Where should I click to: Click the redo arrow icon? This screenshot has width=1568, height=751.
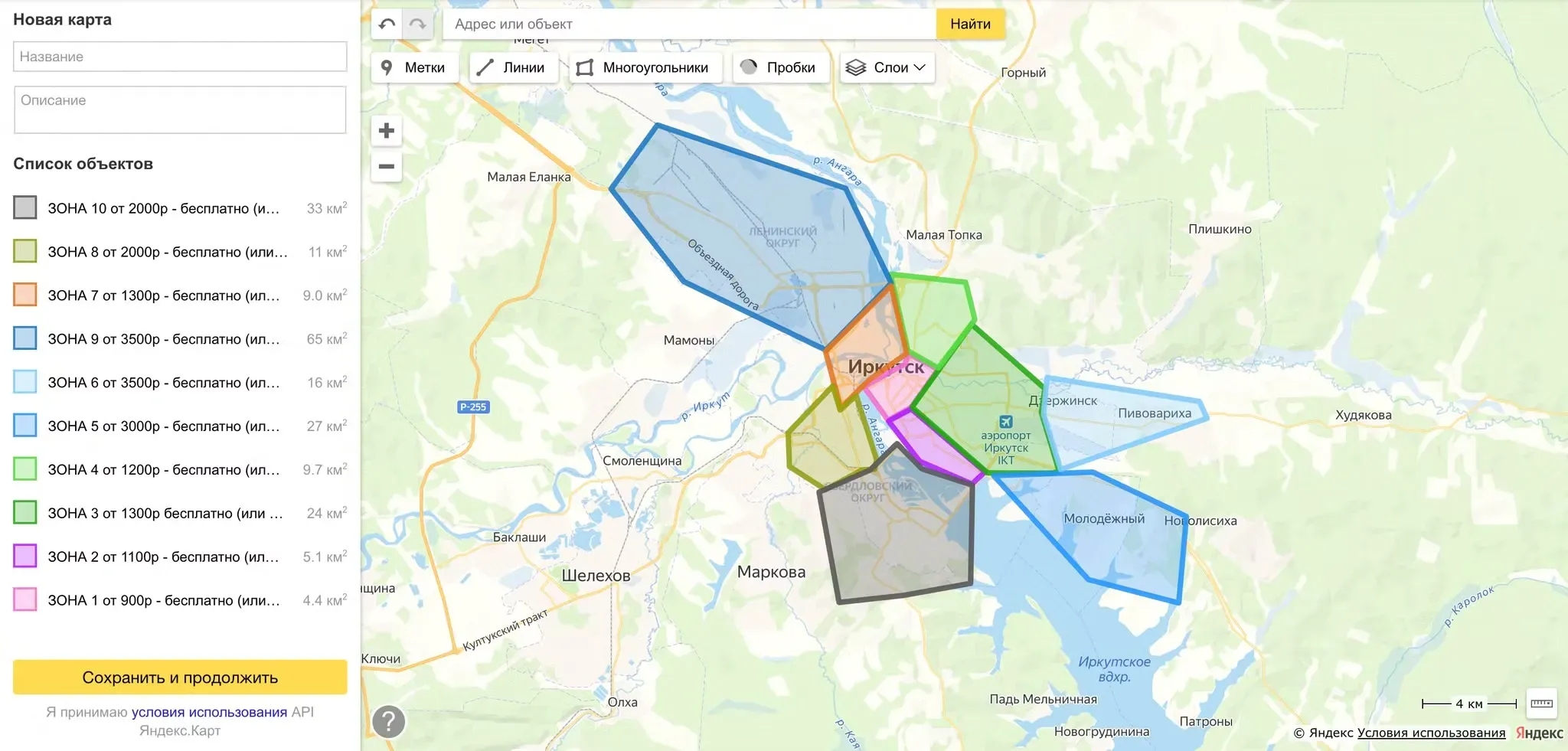coord(417,24)
